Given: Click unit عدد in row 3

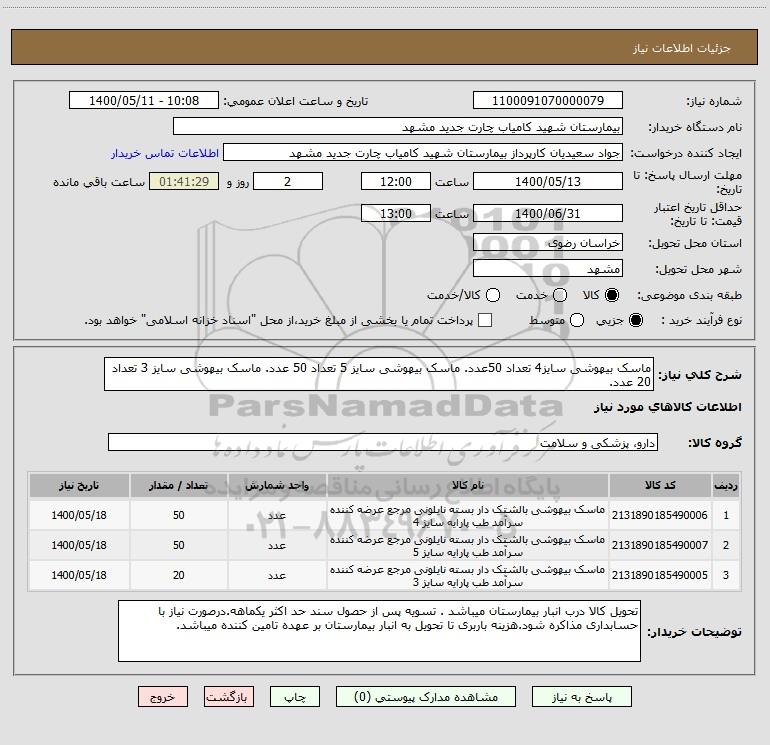Looking at the screenshot, I should [x=277, y=575].
